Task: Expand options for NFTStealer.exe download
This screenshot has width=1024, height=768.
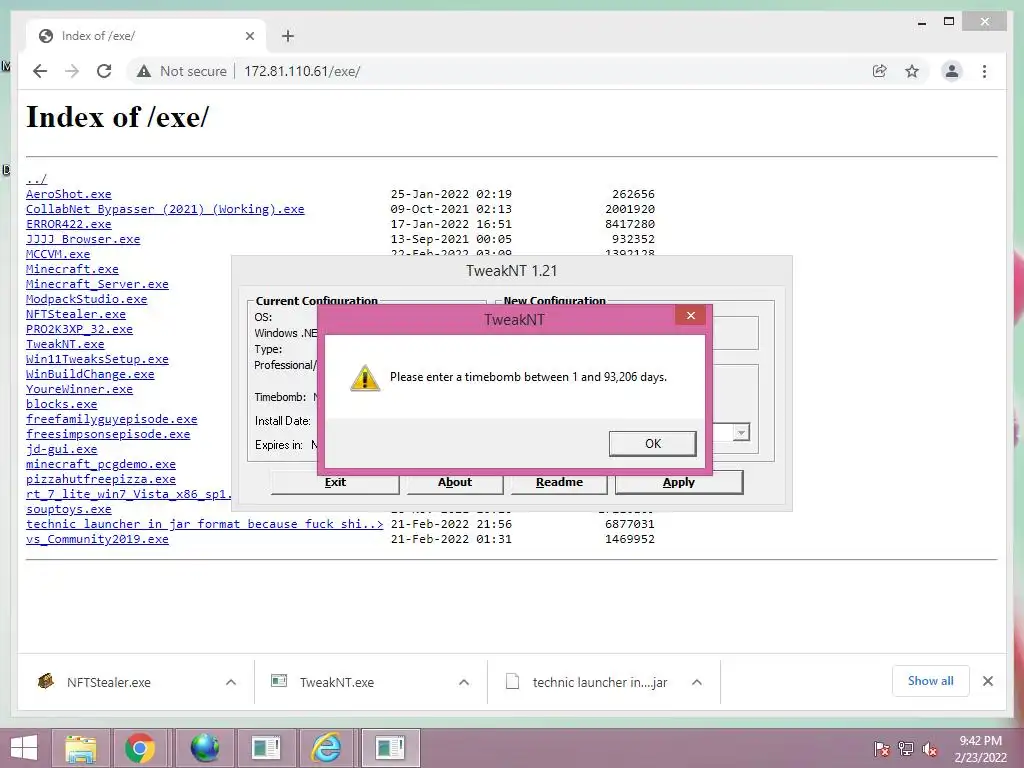Action: click(231, 682)
